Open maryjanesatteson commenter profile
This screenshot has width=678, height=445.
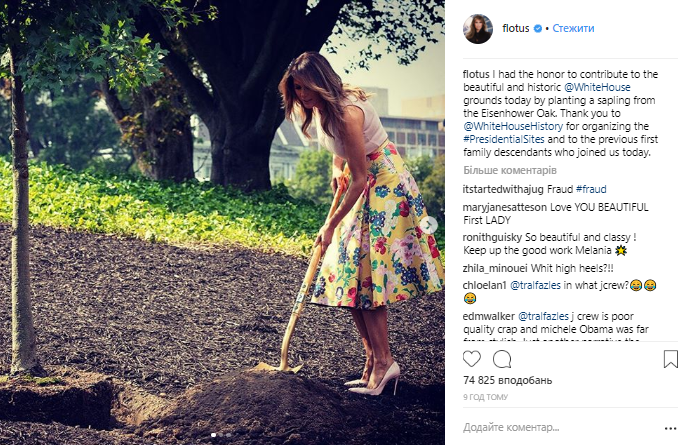[510, 207]
